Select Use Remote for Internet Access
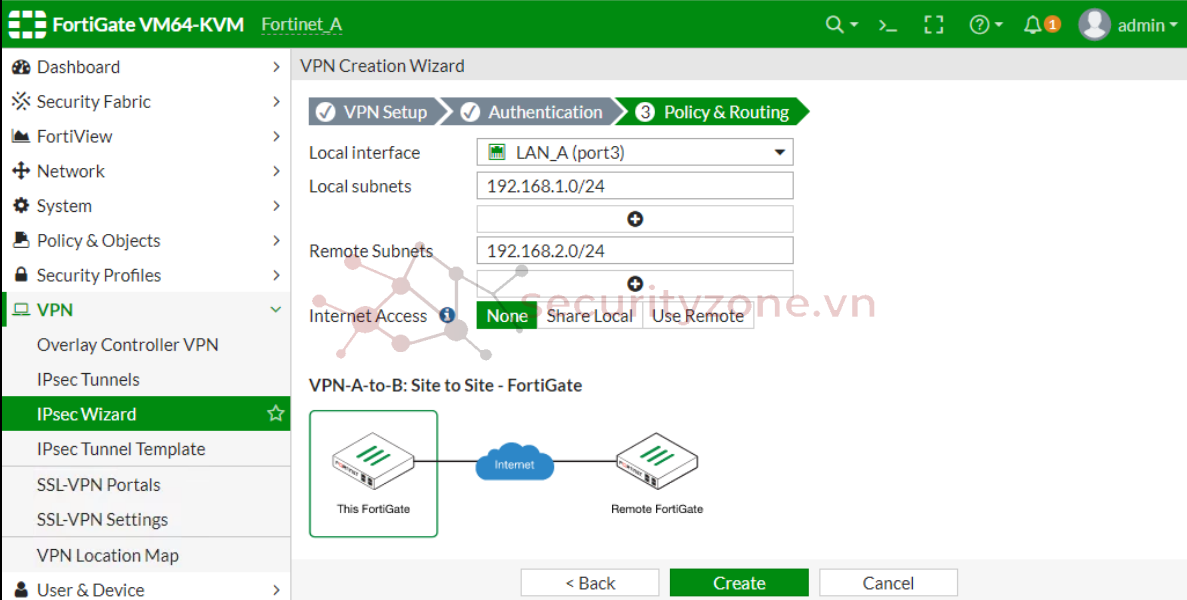Viewport: 1187px width, 600px height. pyautogui.click(x=698, y=316)
